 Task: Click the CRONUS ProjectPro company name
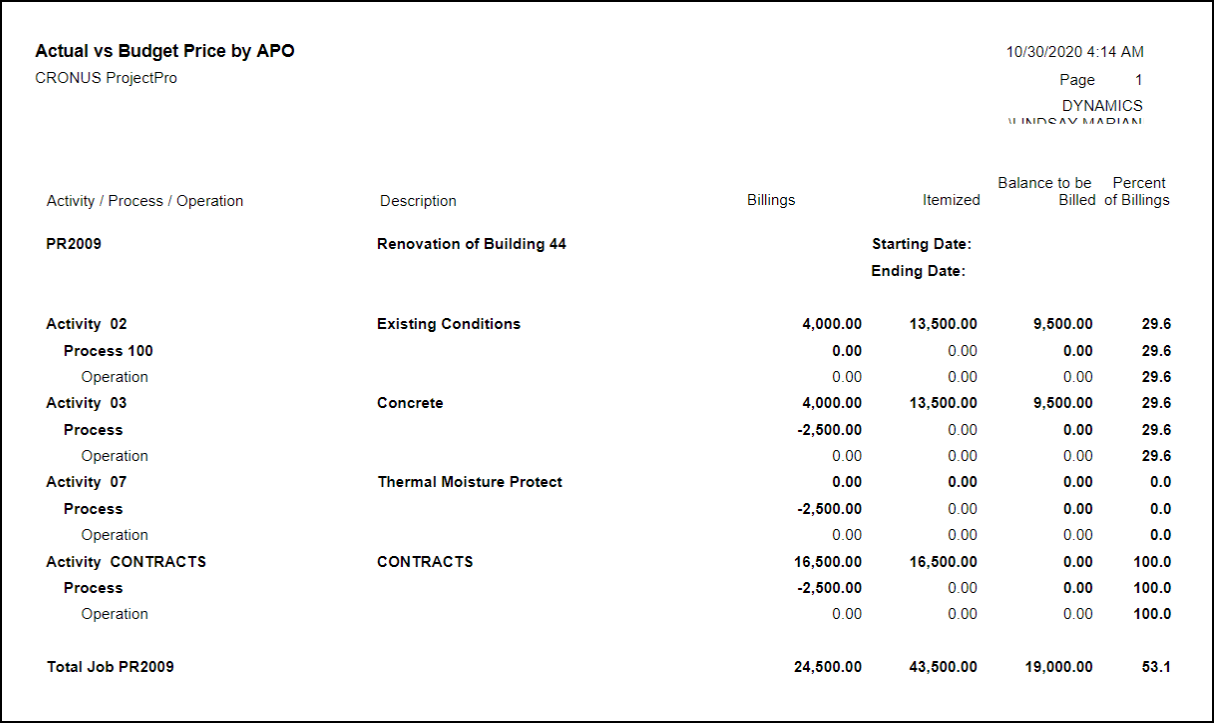tap(106, 78)
